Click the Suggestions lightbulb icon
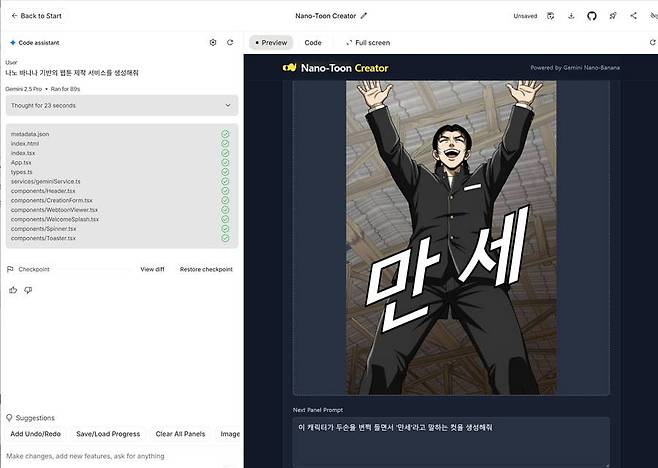 point(9,418)
